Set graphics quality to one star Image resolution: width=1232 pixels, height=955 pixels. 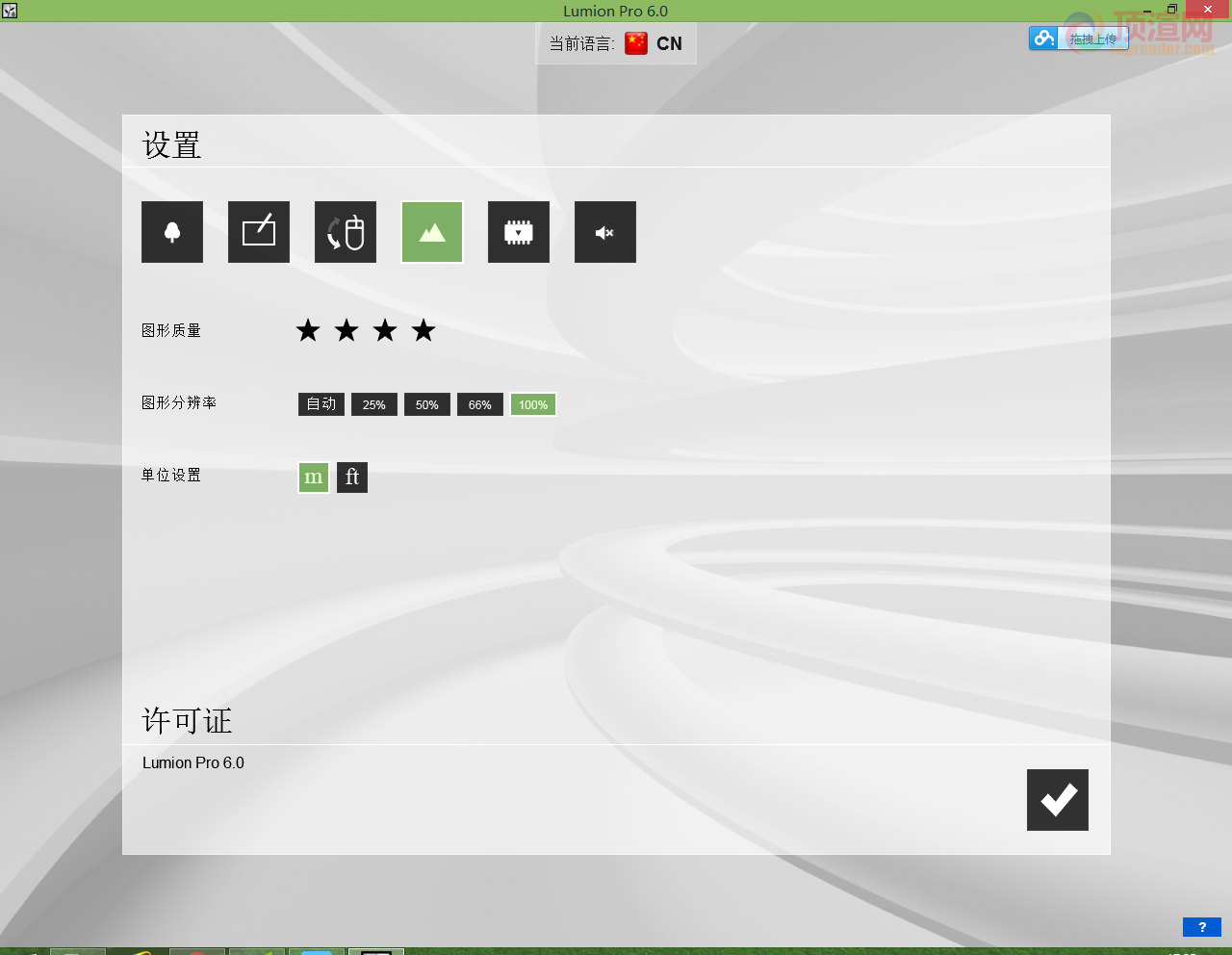coord(308,330)
